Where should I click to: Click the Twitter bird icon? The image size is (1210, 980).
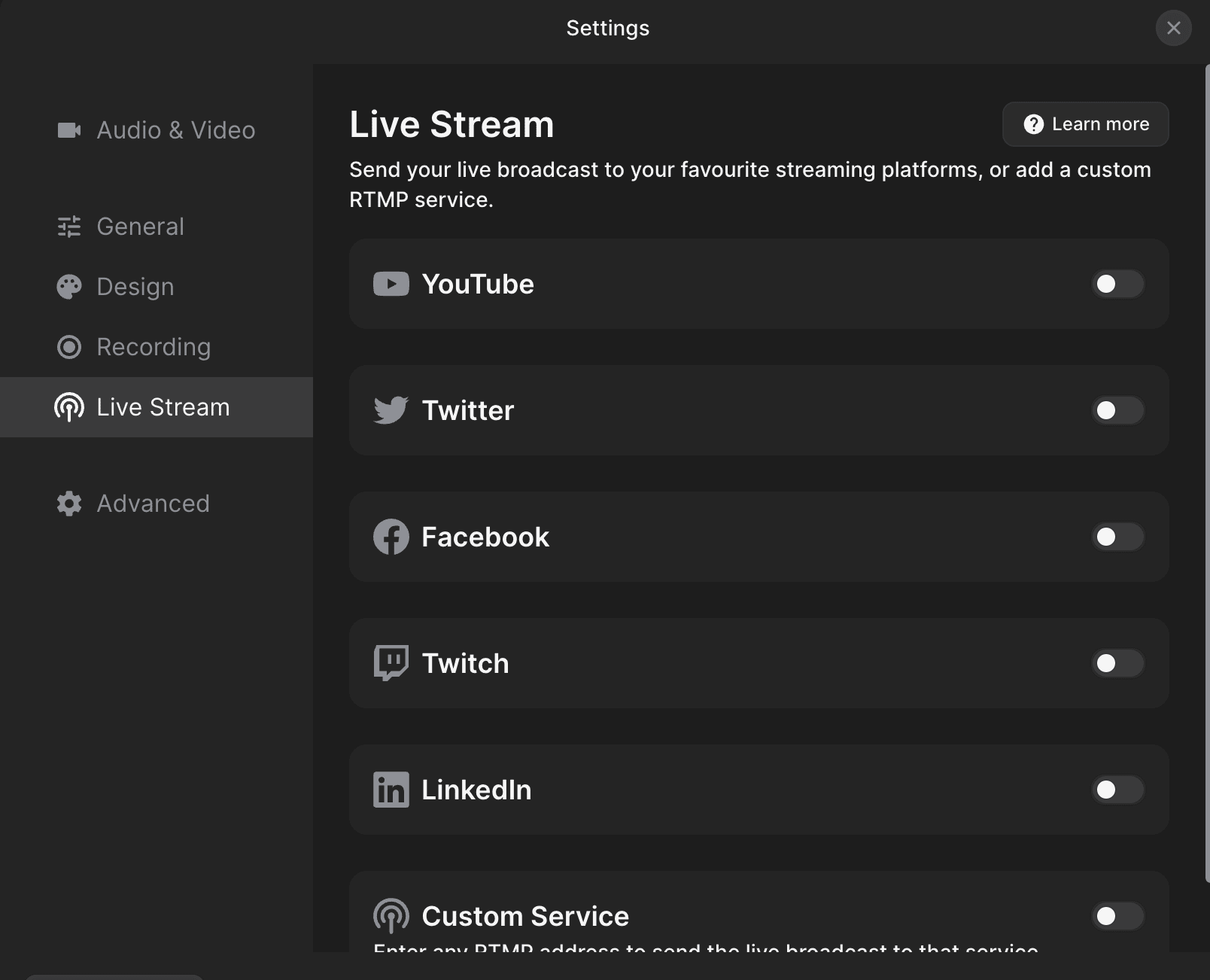pyautogui.click(x=391, y=410)
